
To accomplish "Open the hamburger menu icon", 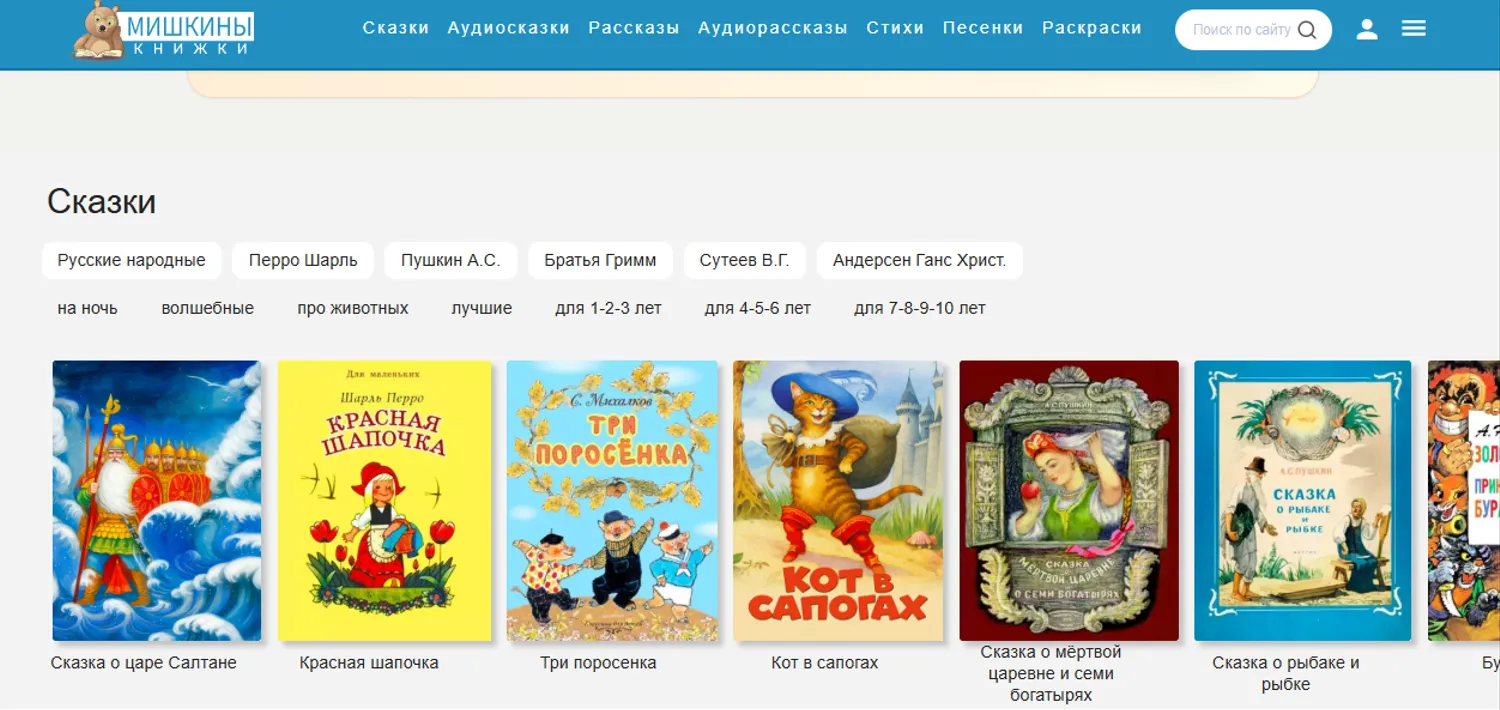I will coord(1414,29).
